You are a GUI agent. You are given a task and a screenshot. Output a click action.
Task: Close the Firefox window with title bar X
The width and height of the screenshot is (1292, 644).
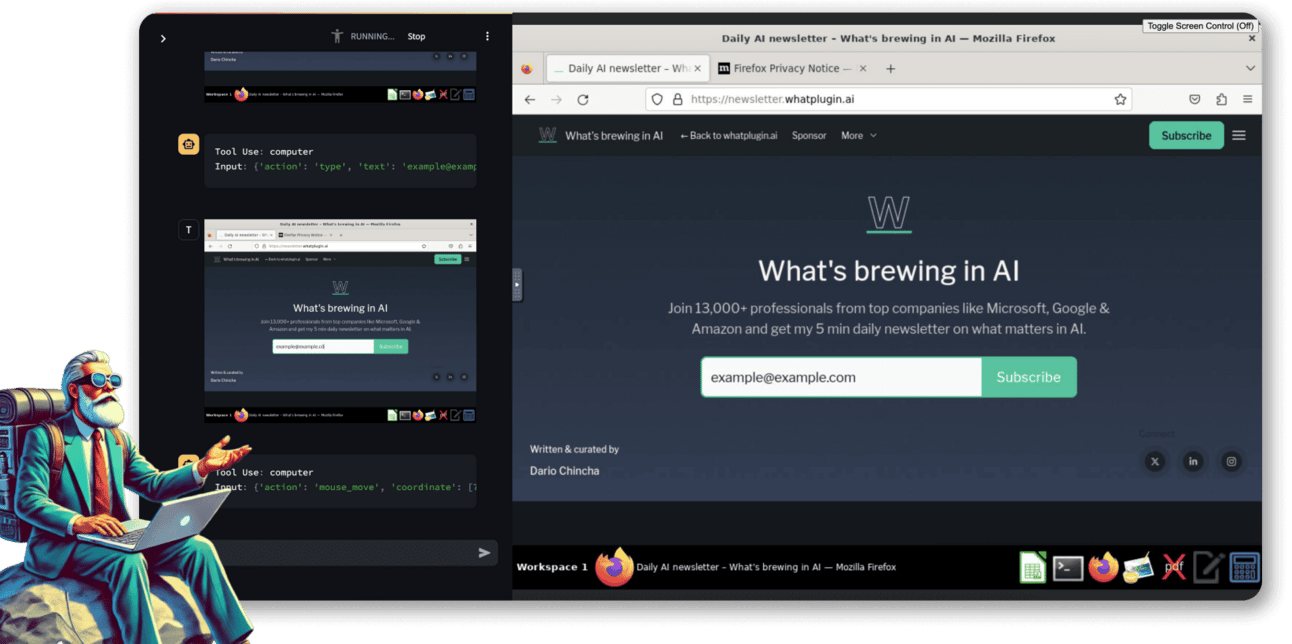click(1252, 38)
